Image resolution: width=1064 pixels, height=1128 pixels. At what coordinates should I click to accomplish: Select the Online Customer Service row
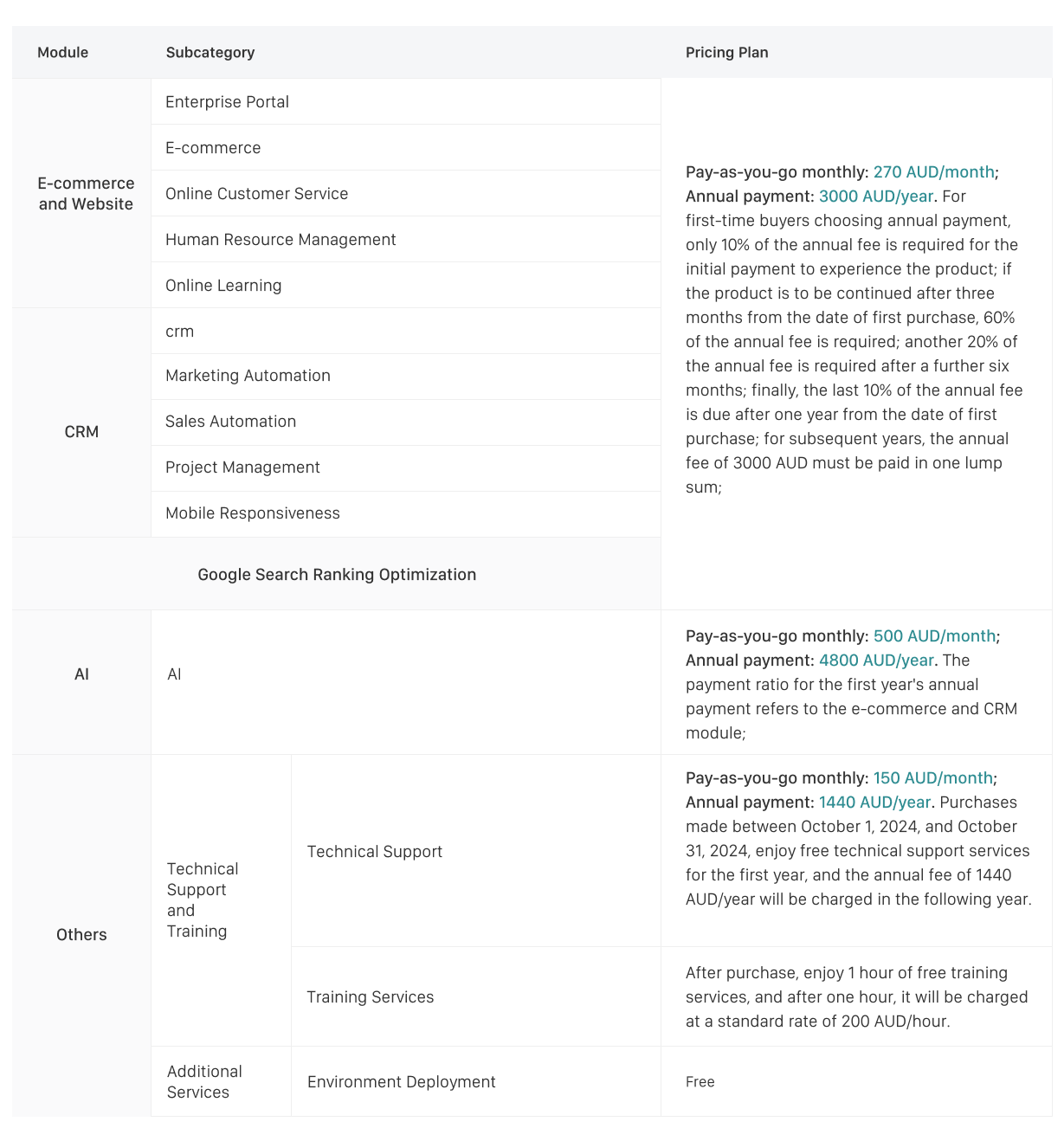[x=257, y=194]
